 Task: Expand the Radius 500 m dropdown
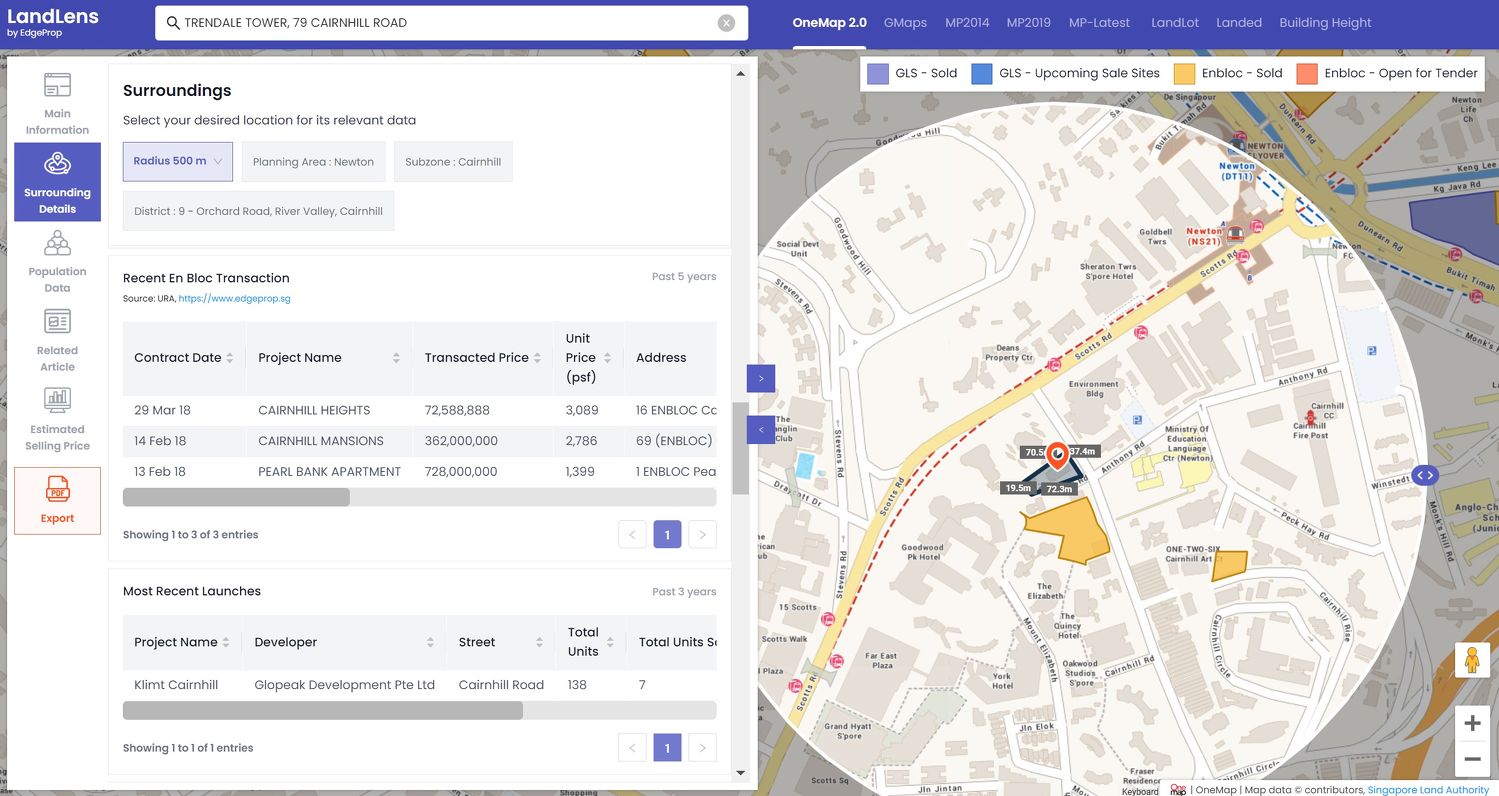[178, 161]
